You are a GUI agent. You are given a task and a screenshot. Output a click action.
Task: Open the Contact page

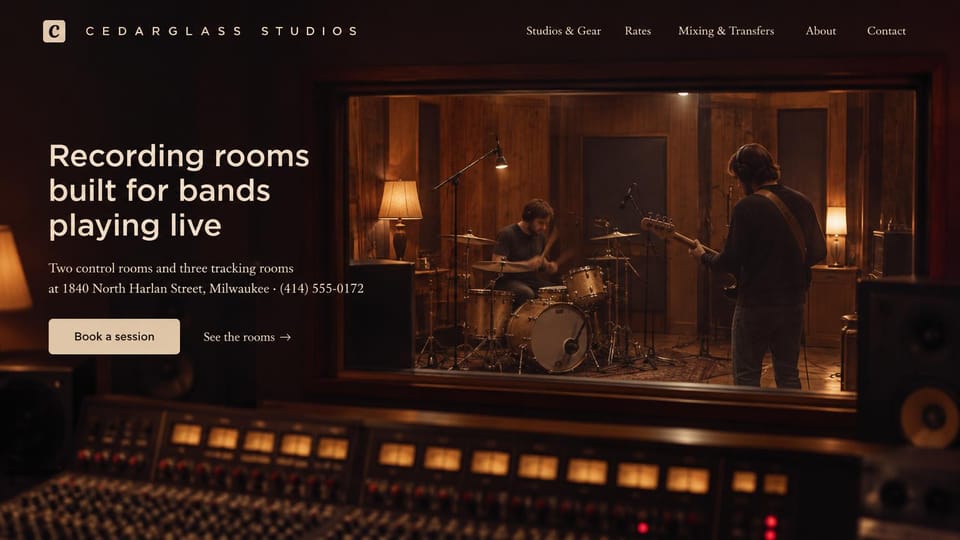coord(886,31)
